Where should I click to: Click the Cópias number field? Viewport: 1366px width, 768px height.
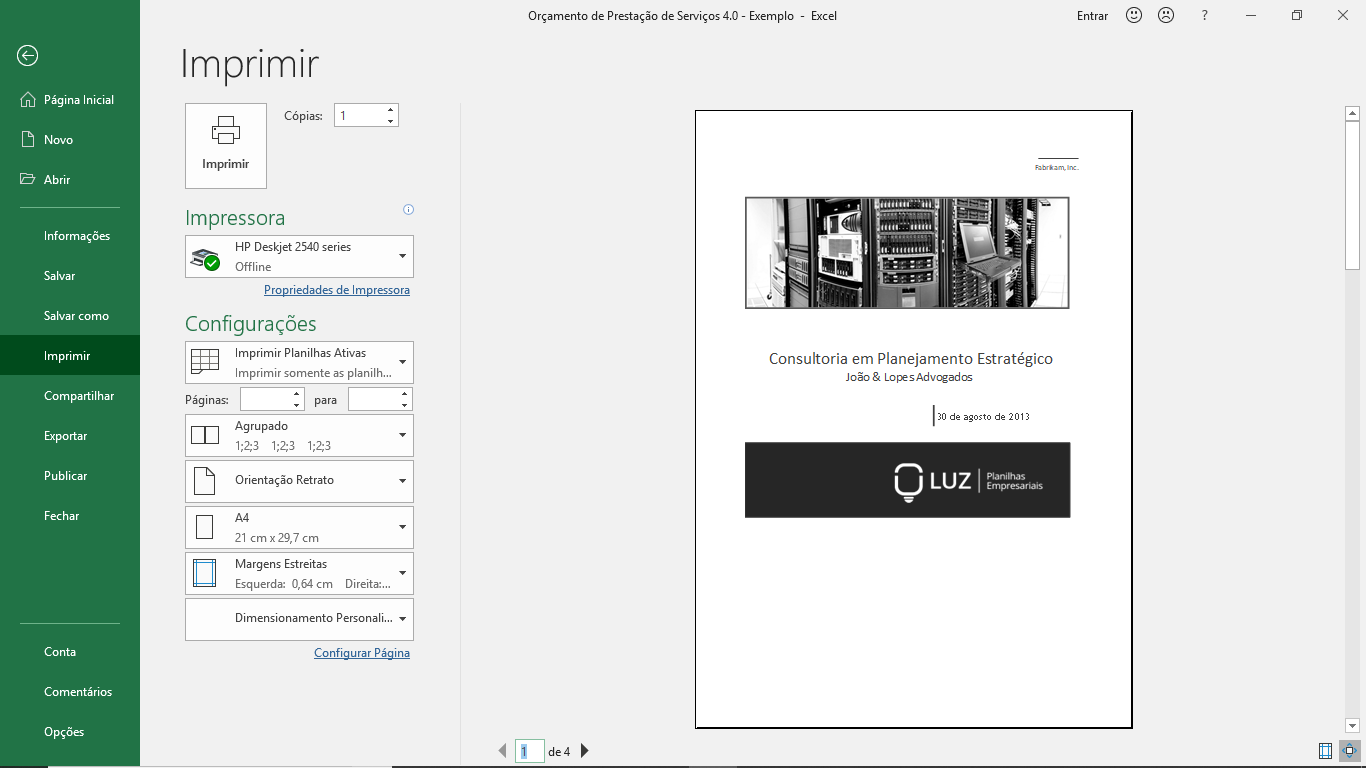359,116
